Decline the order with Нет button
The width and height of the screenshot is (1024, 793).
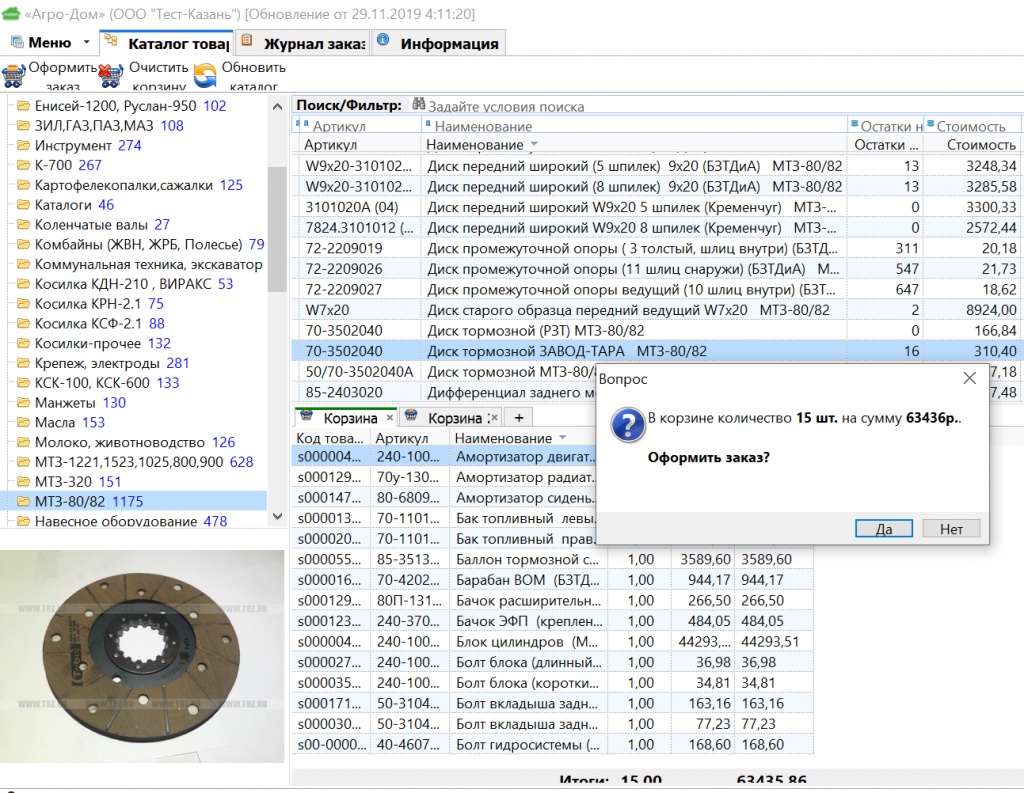tap(952, 528)
